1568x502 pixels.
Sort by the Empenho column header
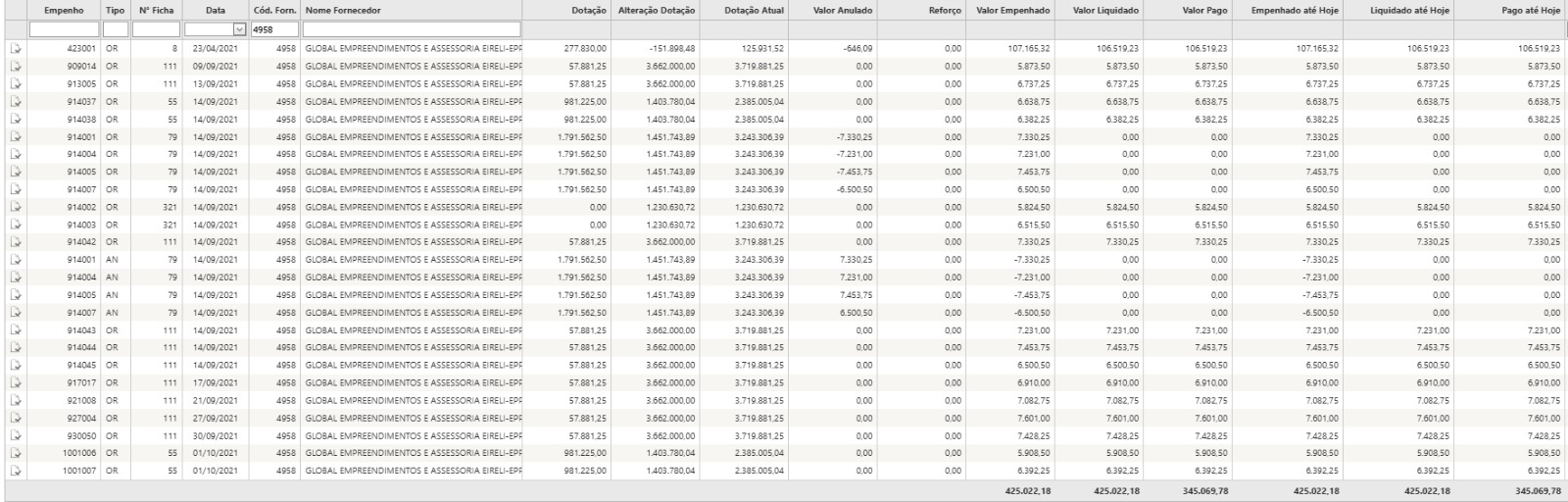point(64,11)
